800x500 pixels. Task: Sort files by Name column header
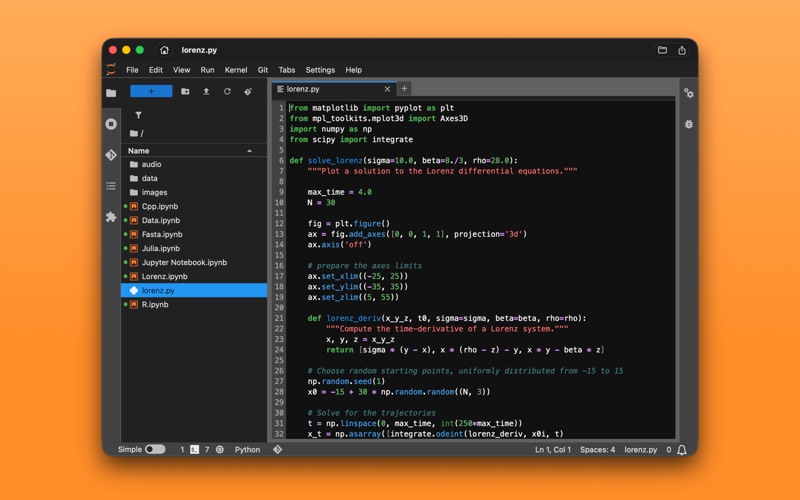pos(139,151)
